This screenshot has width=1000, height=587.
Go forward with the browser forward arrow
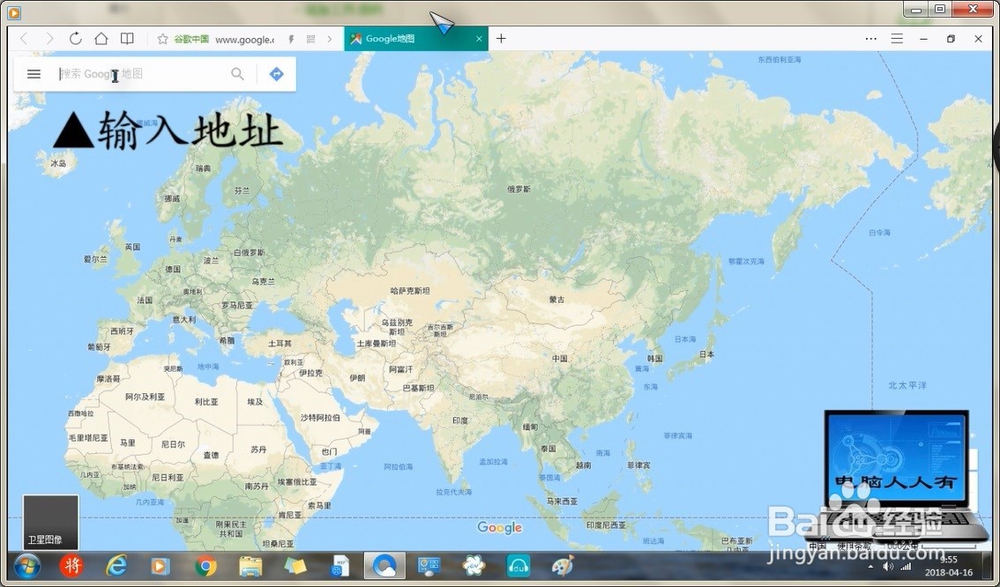tap(50, 39)
